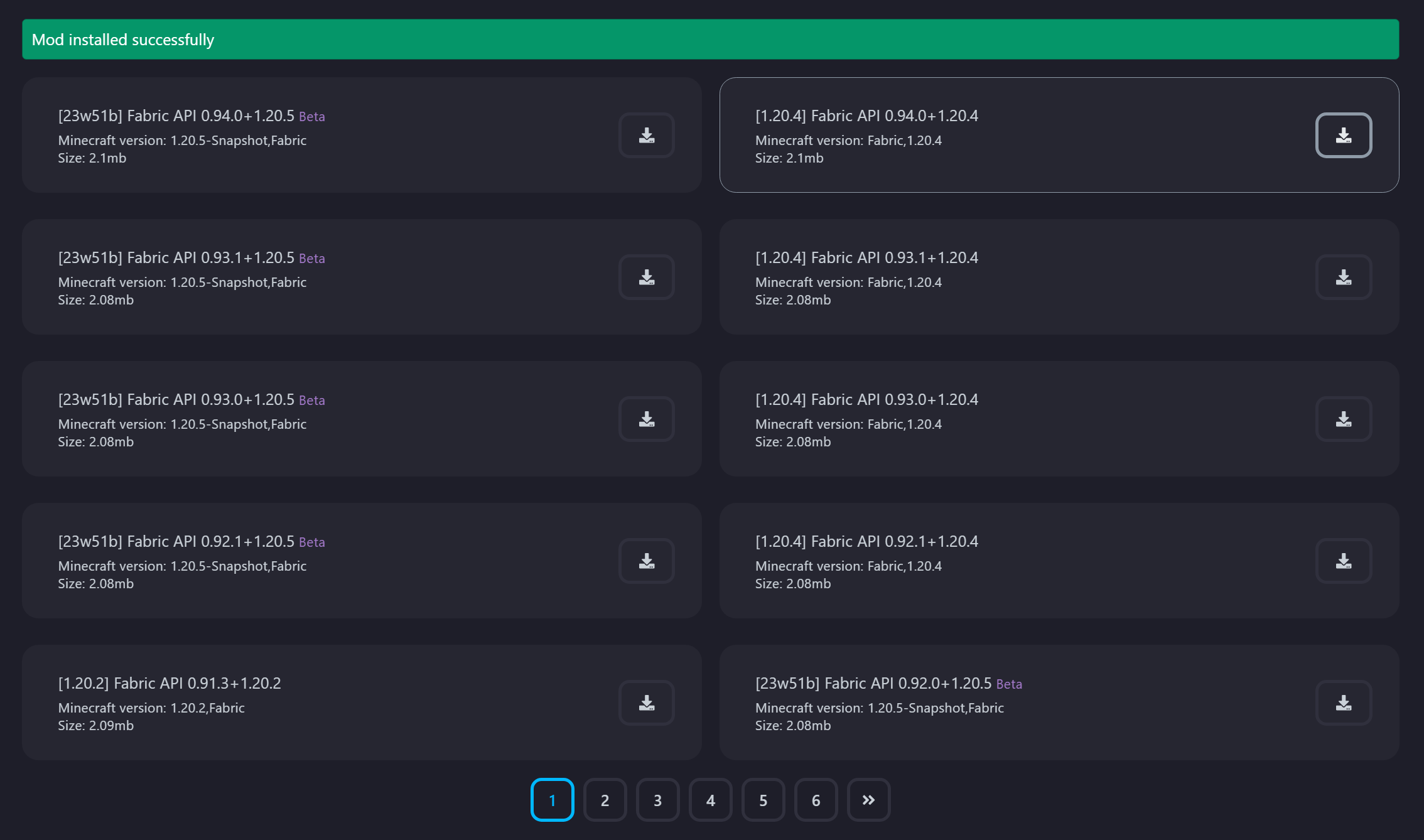This screenshot has width=1424, height=840.
Task: Download Fabric API 0.92.1+1.20.5 beta
Action: pyautogui.click(x=646, y=561)
